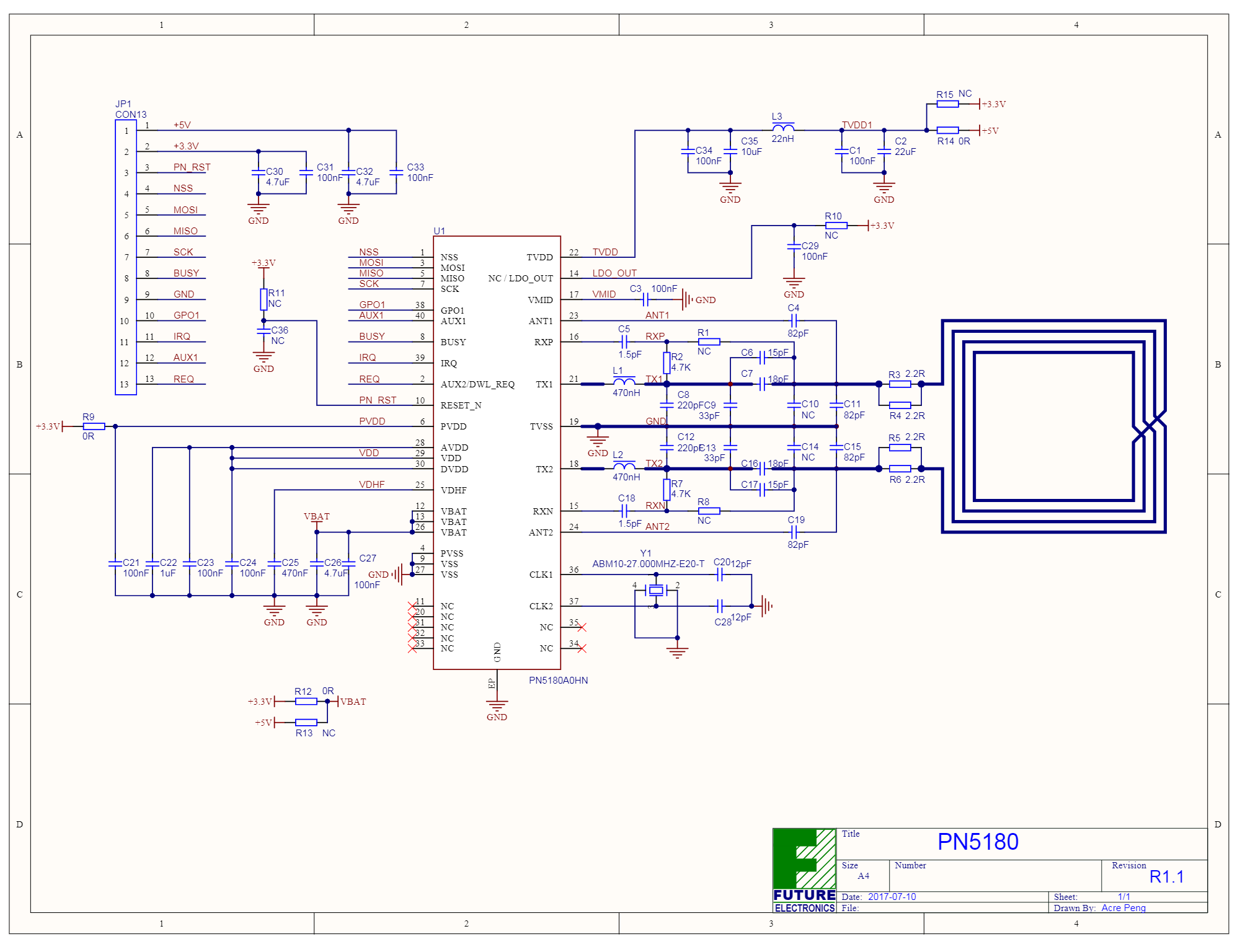Click the 2017-07-10 date field

pyautogui.click(x=892, y=897)
